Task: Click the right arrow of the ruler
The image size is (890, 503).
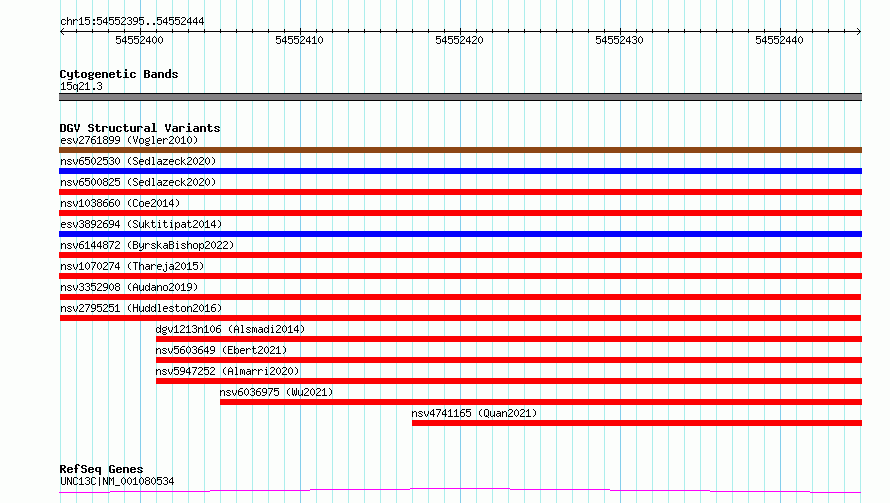Action: click(x=859, y=31)
